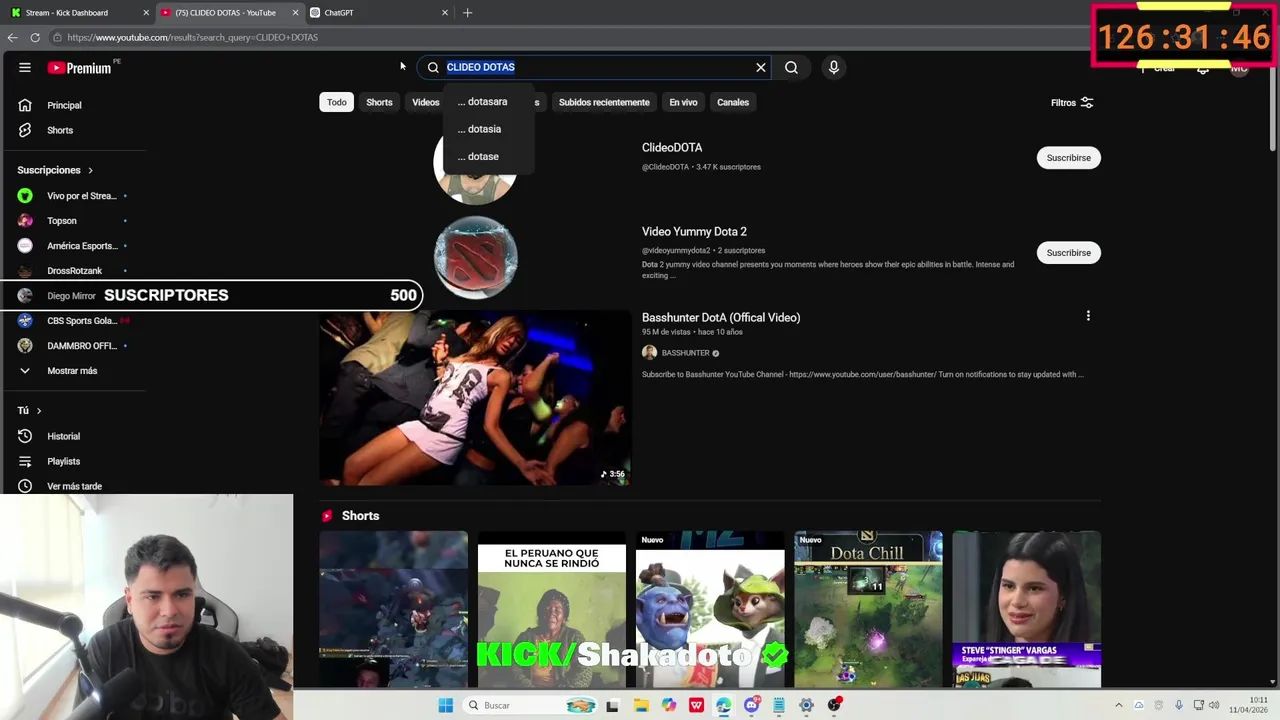
Task: Open the Topson subscription channel
Action: coord(61,221)
